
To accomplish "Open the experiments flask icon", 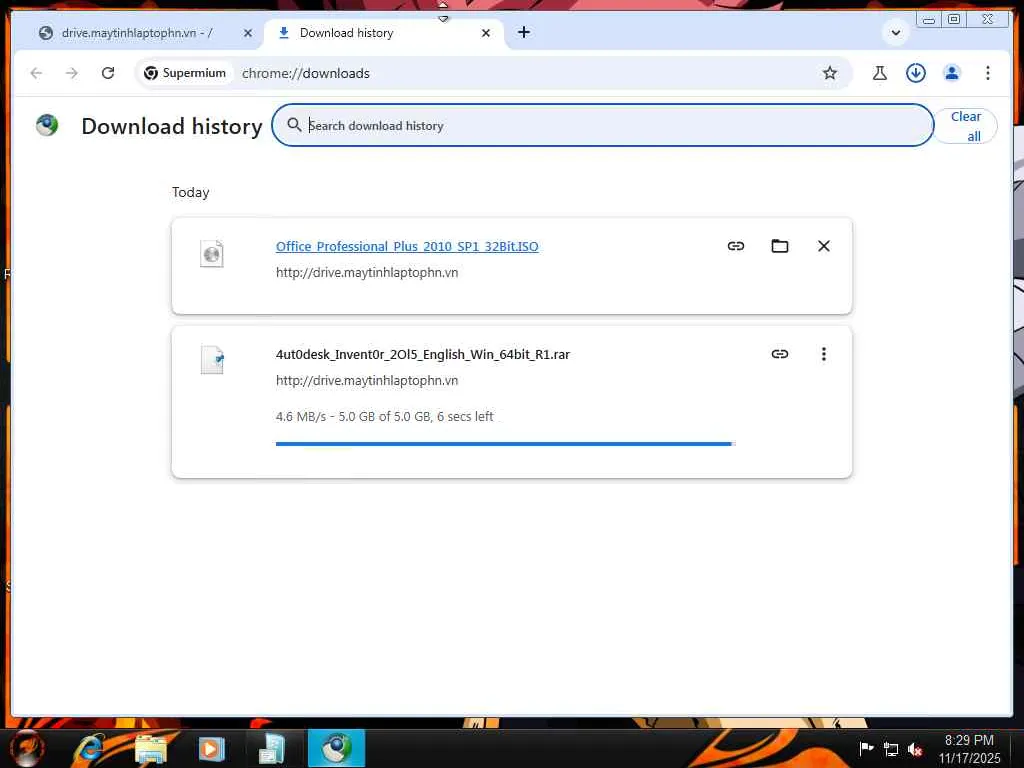I will (880, 73).
